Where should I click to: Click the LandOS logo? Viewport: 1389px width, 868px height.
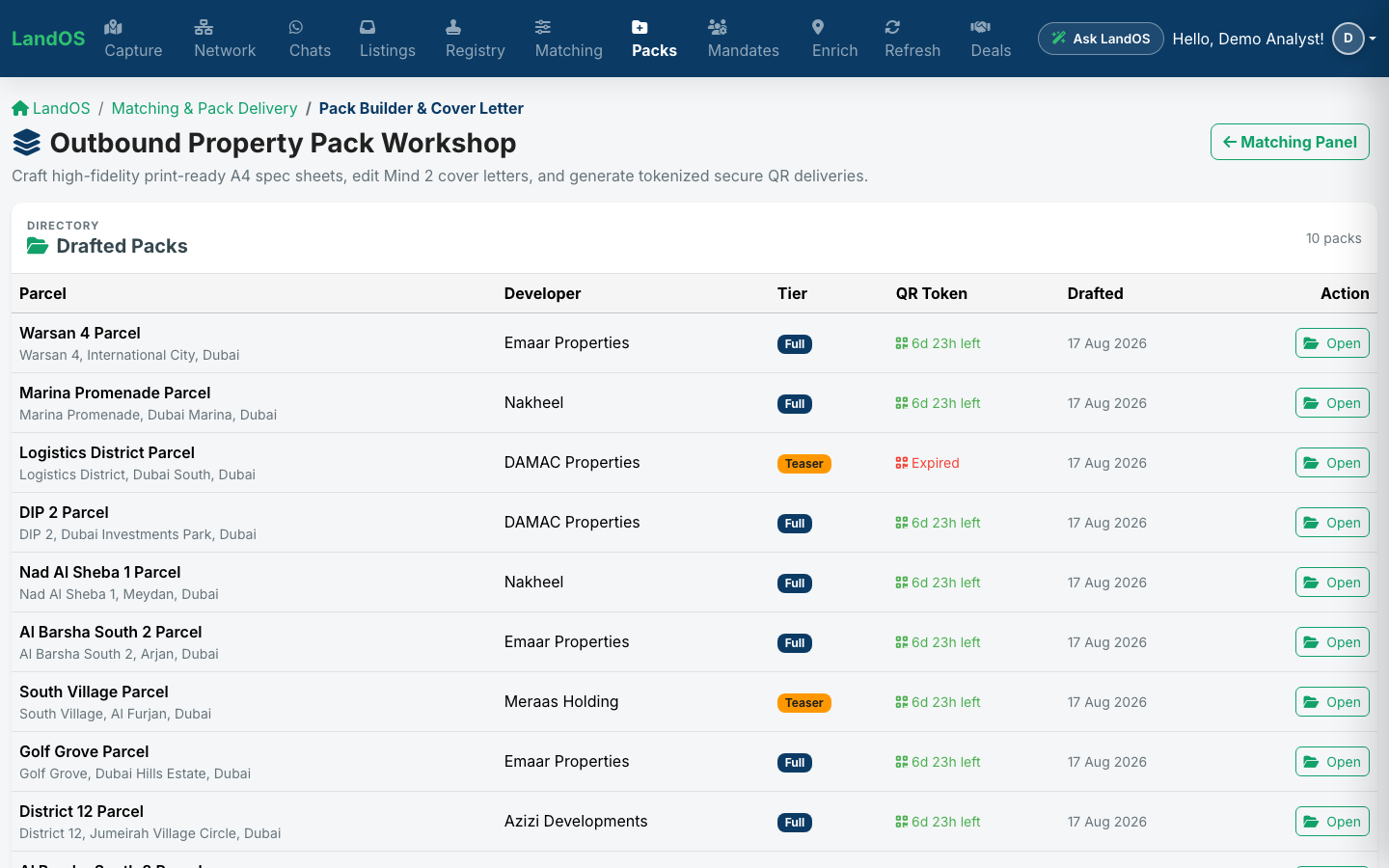coord(48,39)
